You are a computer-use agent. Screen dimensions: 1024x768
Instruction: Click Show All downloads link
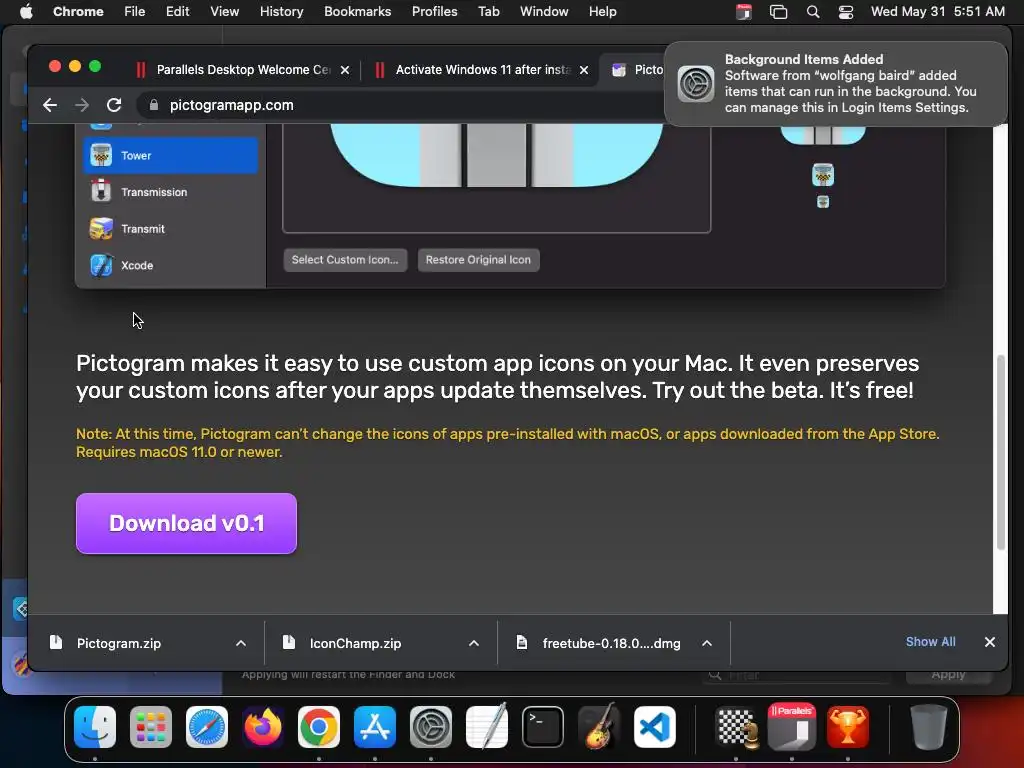[930, 642]
